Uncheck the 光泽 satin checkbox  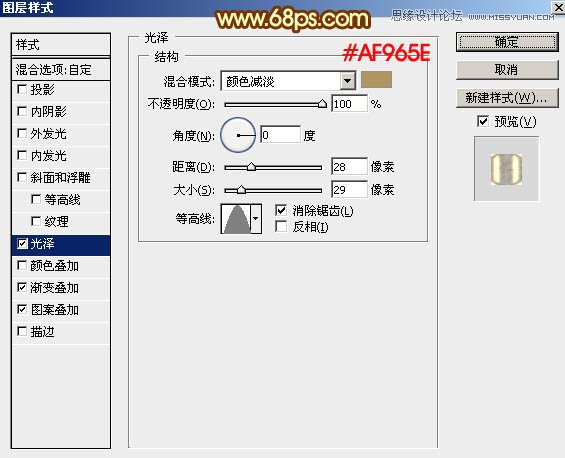click(22, 244)
